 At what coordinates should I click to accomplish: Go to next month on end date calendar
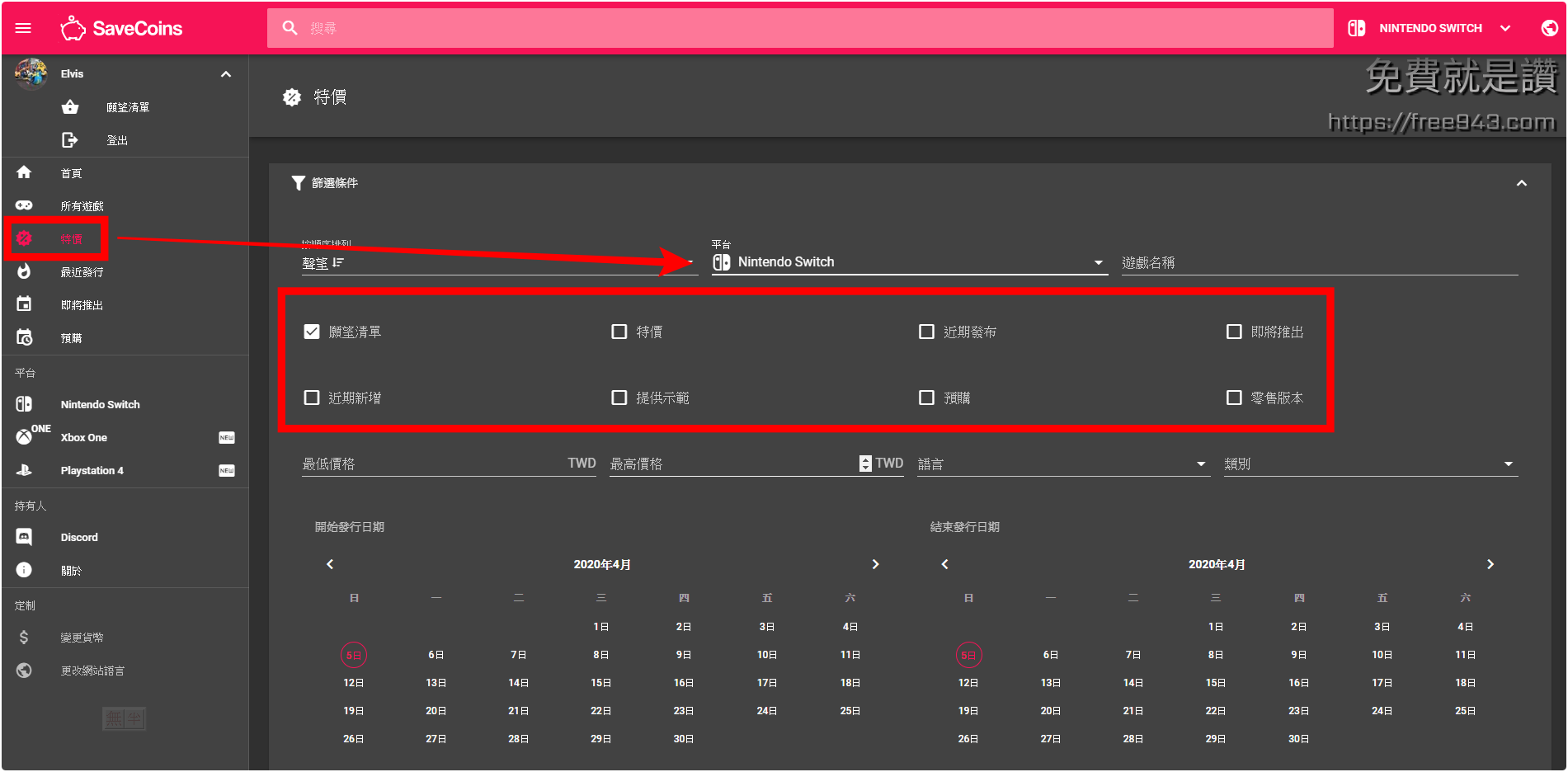(1490, 564)
